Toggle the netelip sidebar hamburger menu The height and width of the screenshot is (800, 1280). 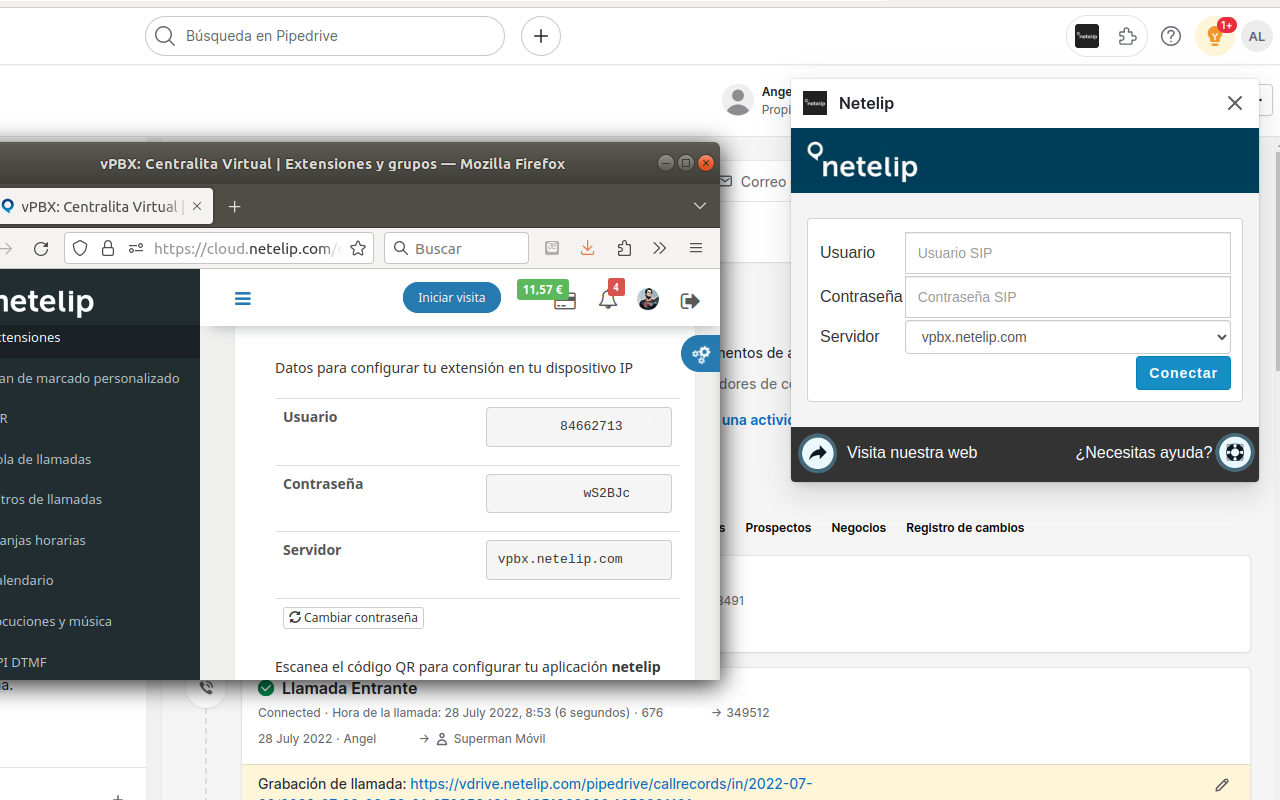(x=242, y=298)
